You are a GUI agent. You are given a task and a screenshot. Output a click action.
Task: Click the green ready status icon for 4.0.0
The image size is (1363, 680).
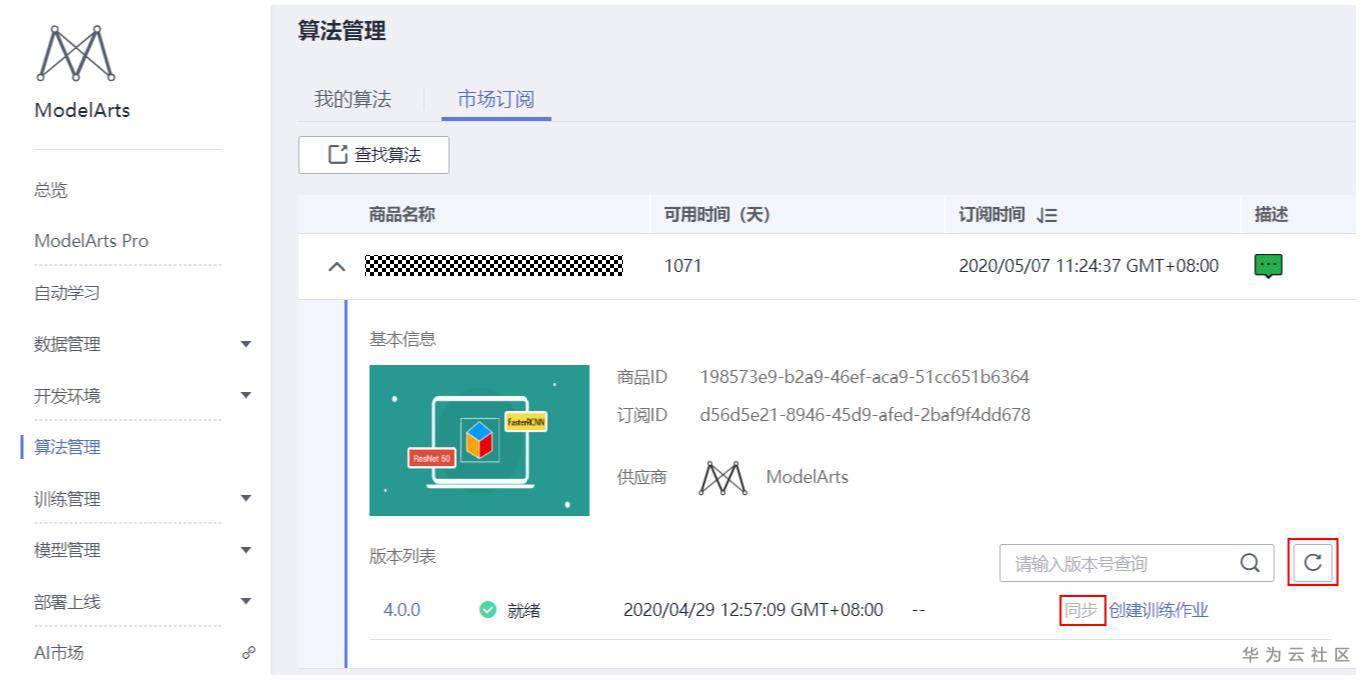pyautogui.click(x=488, y=610)
